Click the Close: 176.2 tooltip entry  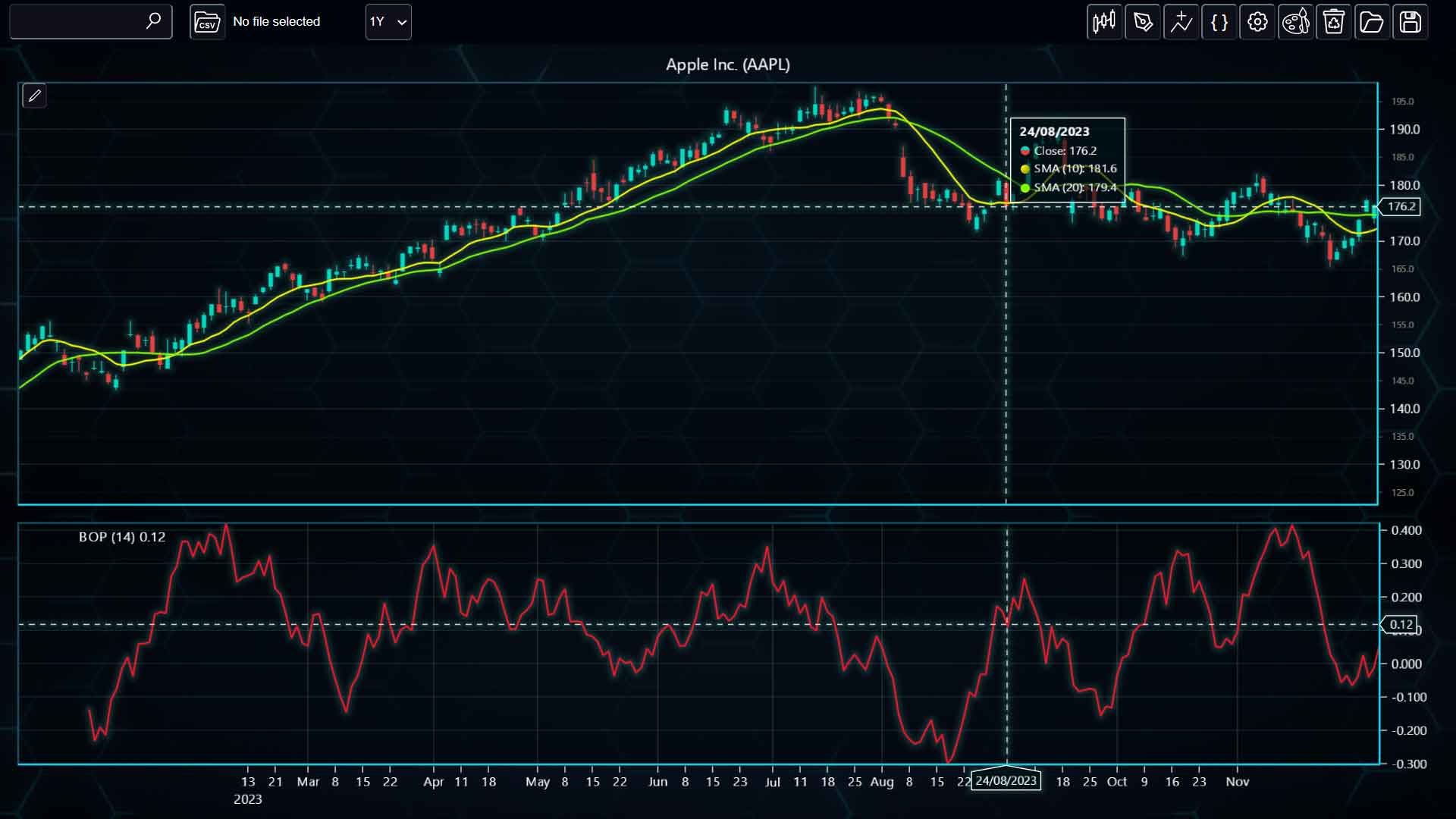click(x=1059, y=151)
